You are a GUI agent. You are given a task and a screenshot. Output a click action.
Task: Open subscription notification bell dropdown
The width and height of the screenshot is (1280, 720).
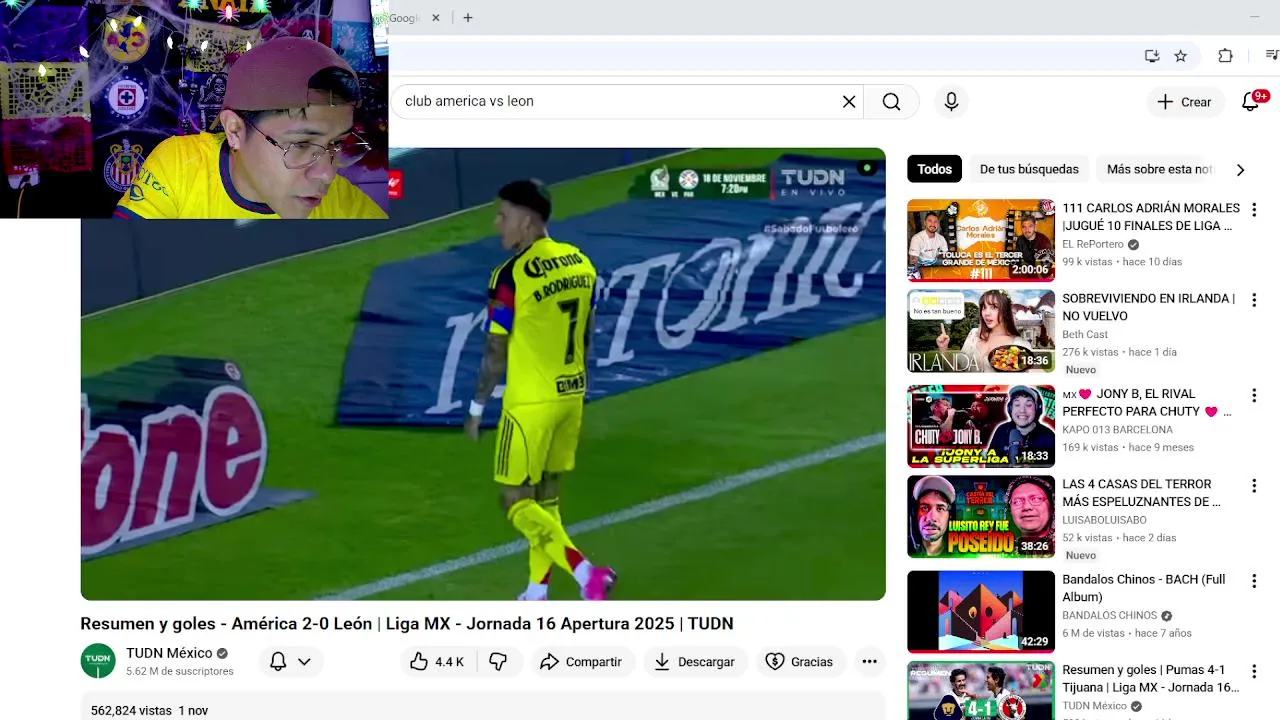tap(291, 662)
